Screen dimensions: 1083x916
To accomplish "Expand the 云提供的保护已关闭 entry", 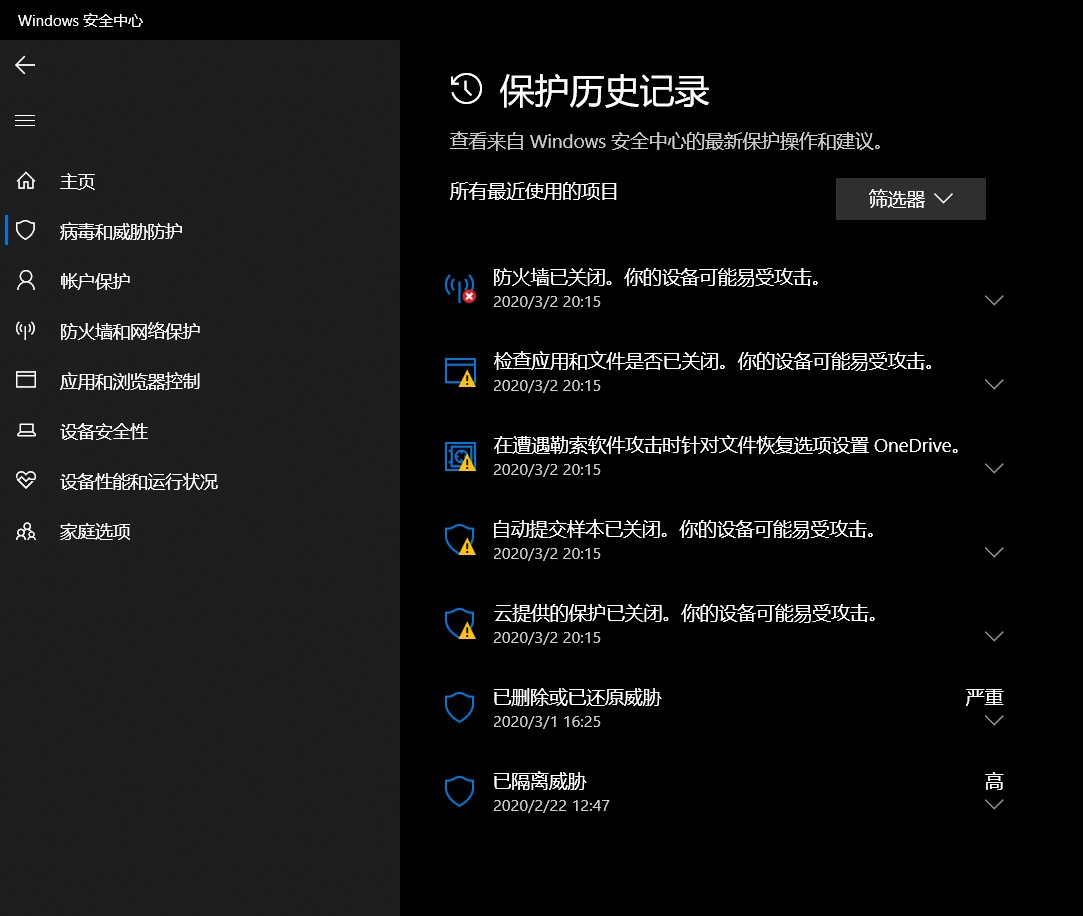I will (x=994, y=636).
